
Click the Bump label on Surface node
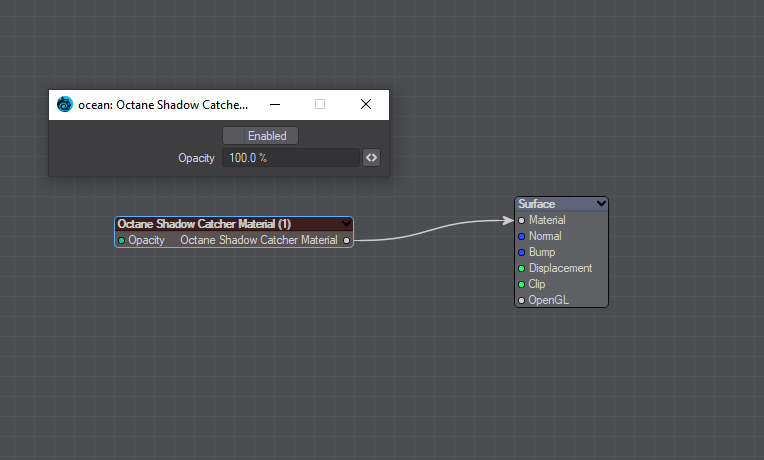[x=542, y=252]
